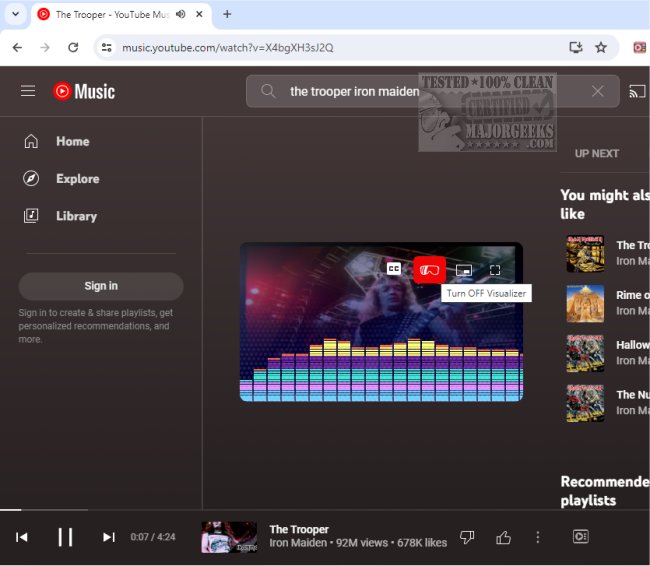The image size is (650, 566).
Task: Open the hamburger guide menu
Action: (28, 91)
